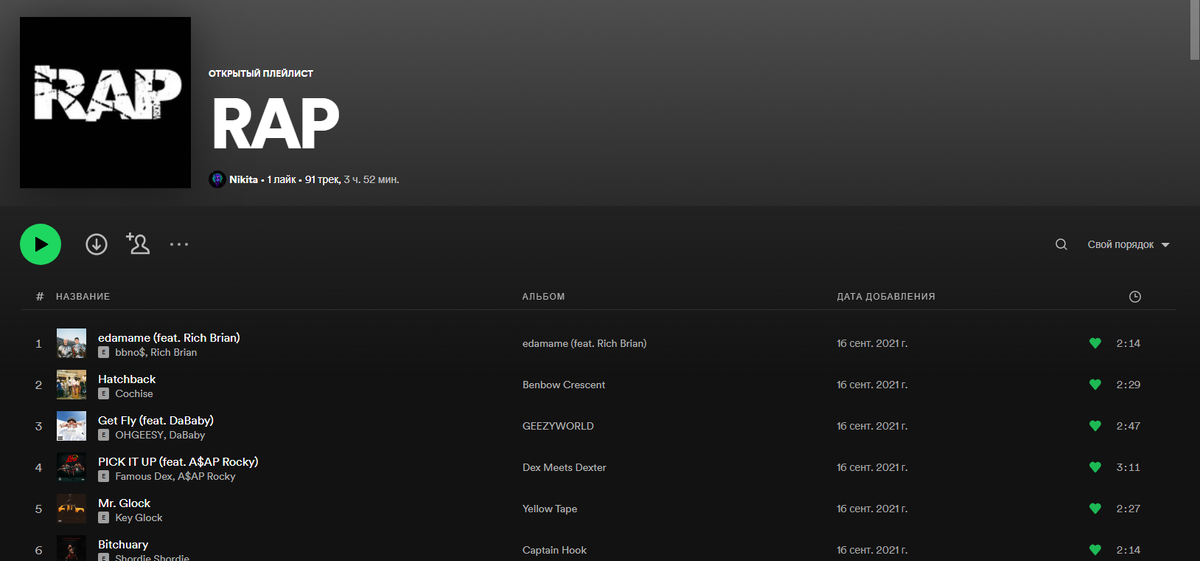Sort by duration using the clock icon
The width and height of the screenshot is (1200, 561).
pos(1134,297)
